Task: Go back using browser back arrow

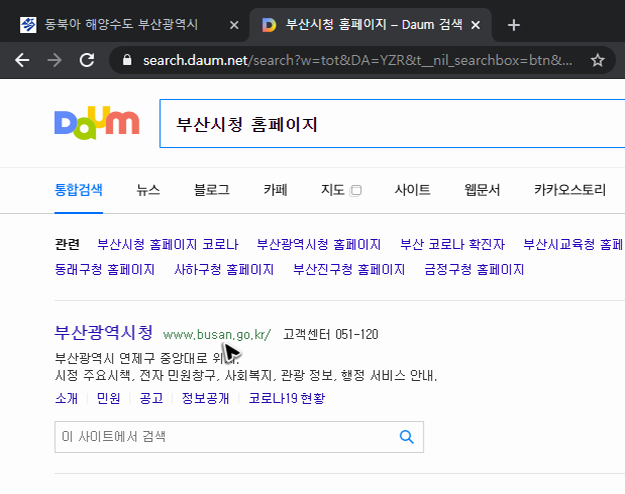Action: (x=22, y=60)
